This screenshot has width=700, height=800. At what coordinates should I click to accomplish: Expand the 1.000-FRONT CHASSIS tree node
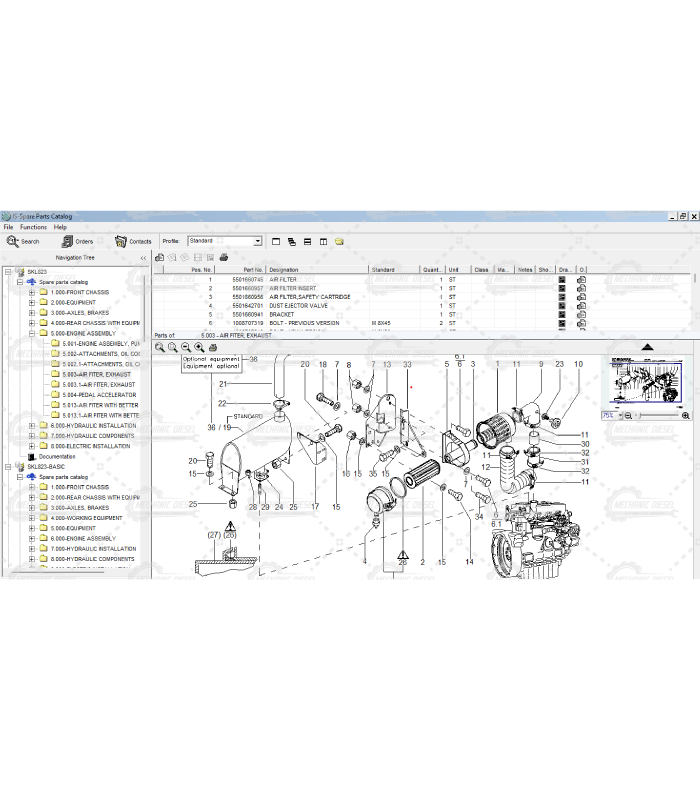coord(32,292)
